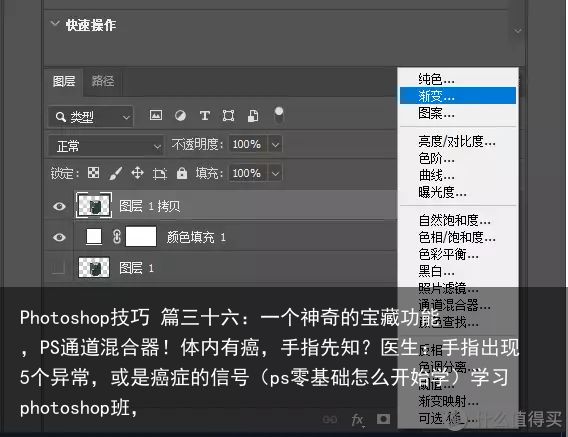This screenshot has height=437, width=568.
Task: Click the pixel layer filter icon
Action: coord(156,116)
